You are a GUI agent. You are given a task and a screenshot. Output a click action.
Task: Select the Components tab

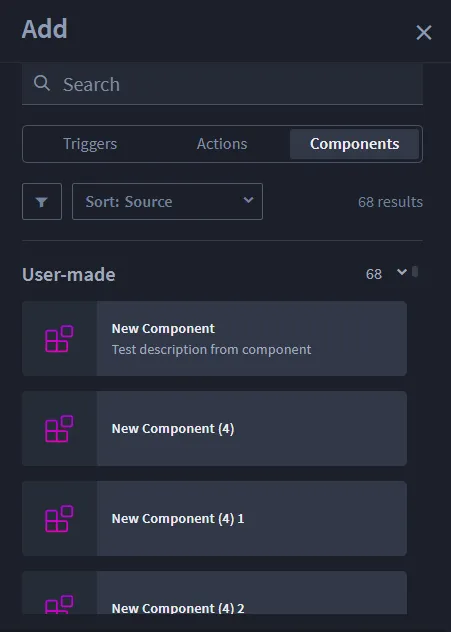tap(354, 144)
